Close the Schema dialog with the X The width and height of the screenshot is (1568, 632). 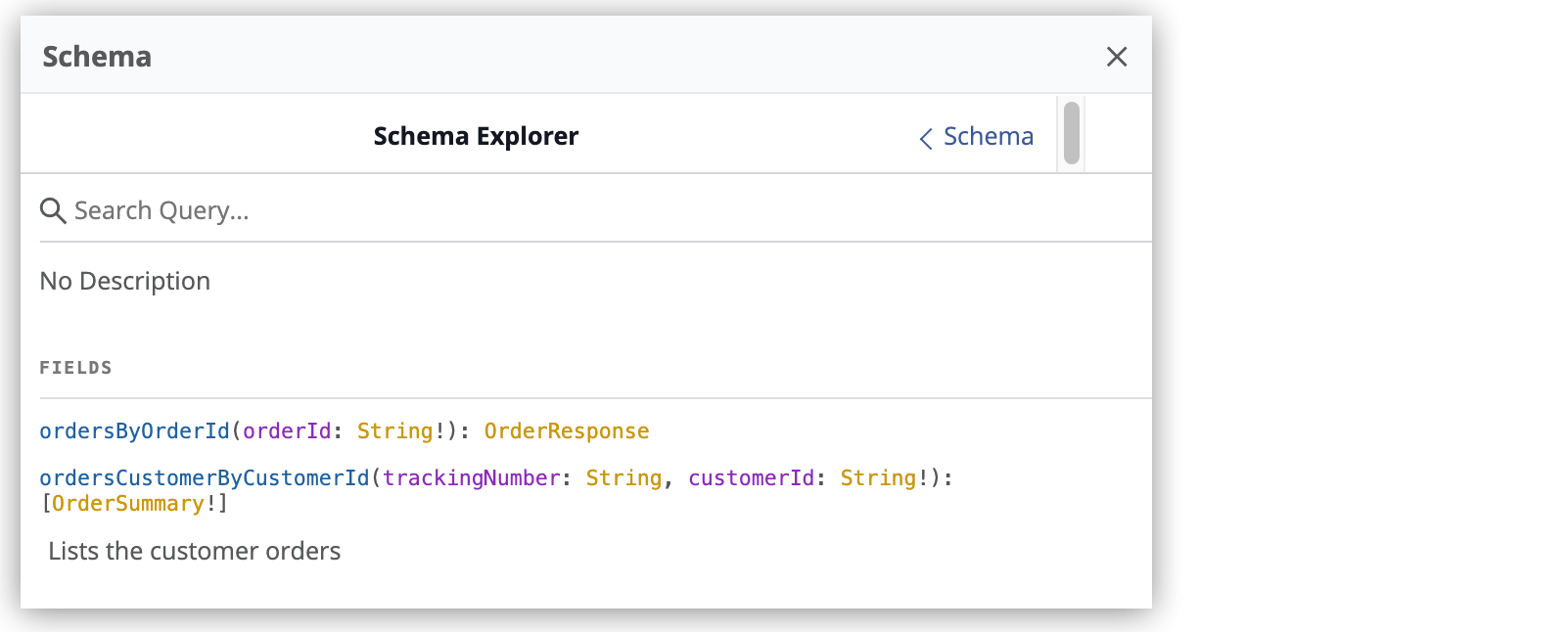(1117, 57)
